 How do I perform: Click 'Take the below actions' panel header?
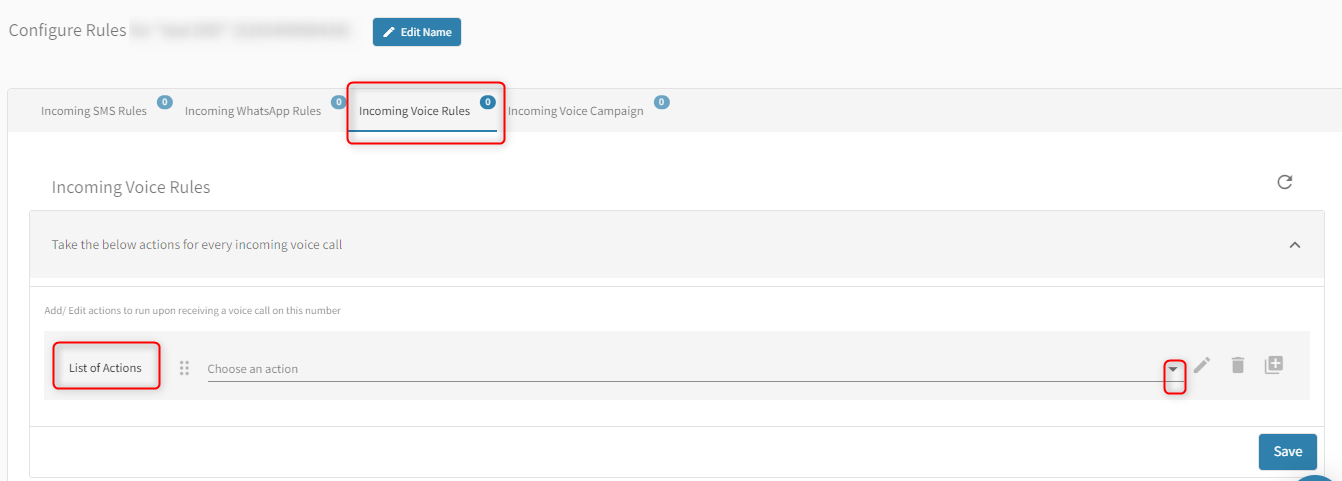[x=197, y=244]
